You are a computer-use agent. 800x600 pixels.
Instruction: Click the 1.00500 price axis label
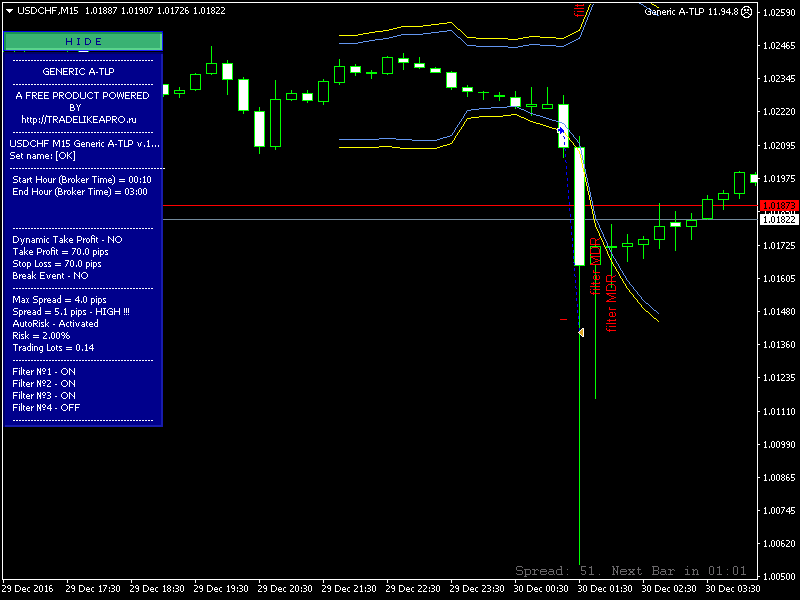779,577
